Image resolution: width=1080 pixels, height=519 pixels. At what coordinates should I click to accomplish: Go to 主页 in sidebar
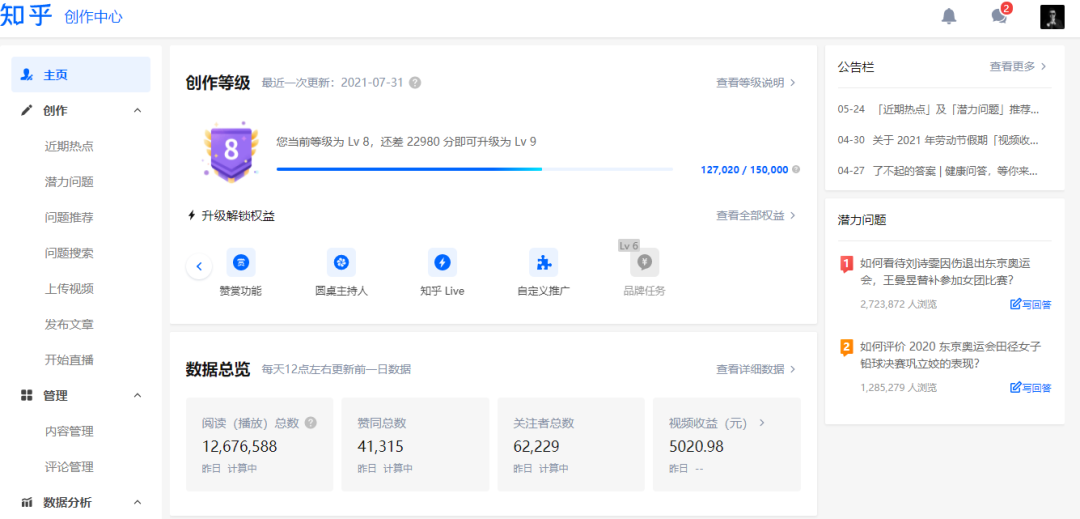point(56,75)
